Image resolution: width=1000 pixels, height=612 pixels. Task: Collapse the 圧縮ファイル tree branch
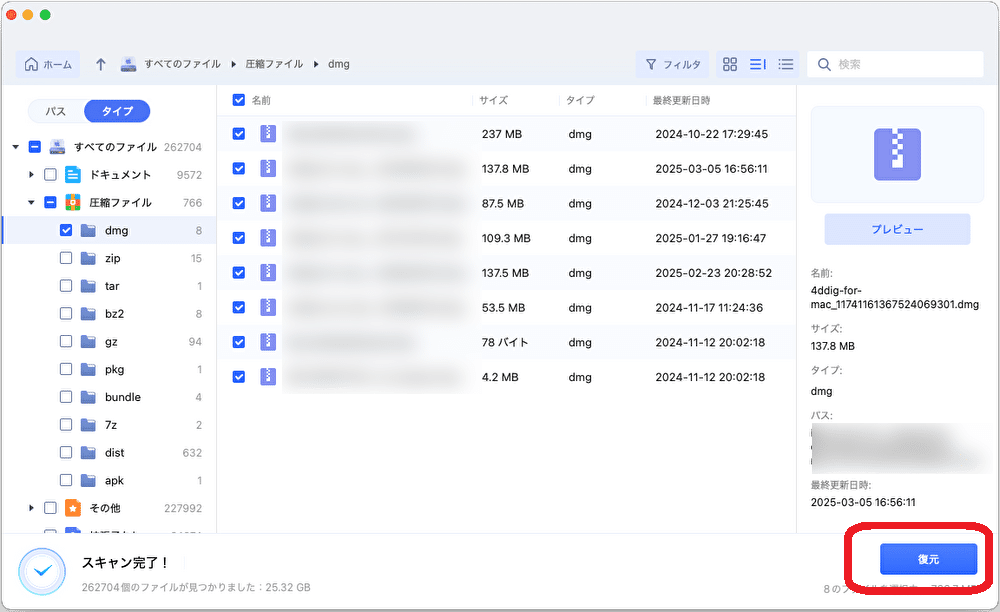point(31,201)
